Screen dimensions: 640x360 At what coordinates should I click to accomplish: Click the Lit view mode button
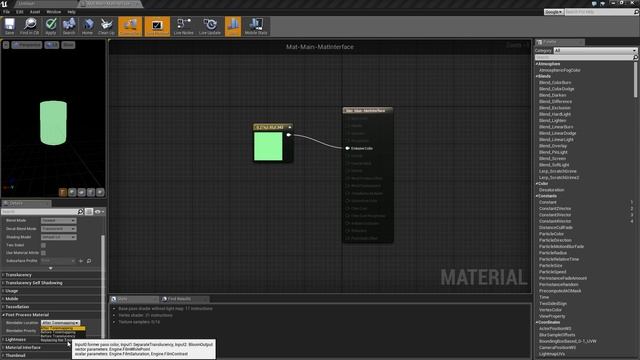coord(52,45)
